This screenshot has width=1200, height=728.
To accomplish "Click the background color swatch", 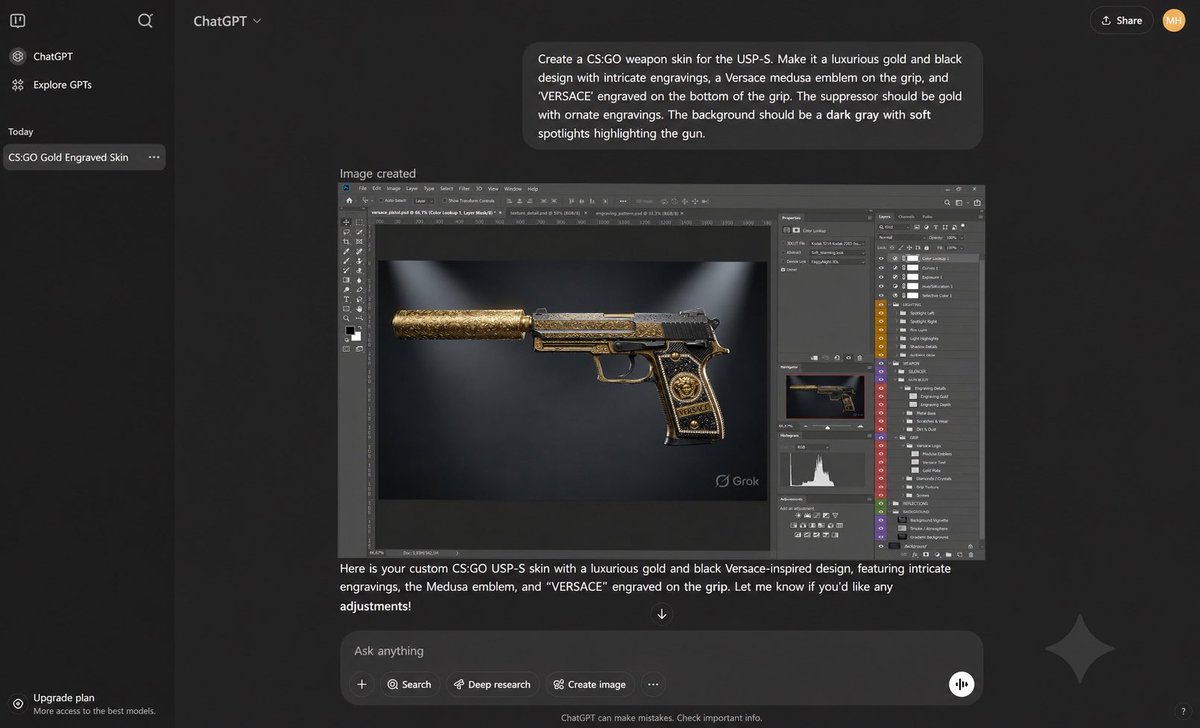I will [356, 336].
